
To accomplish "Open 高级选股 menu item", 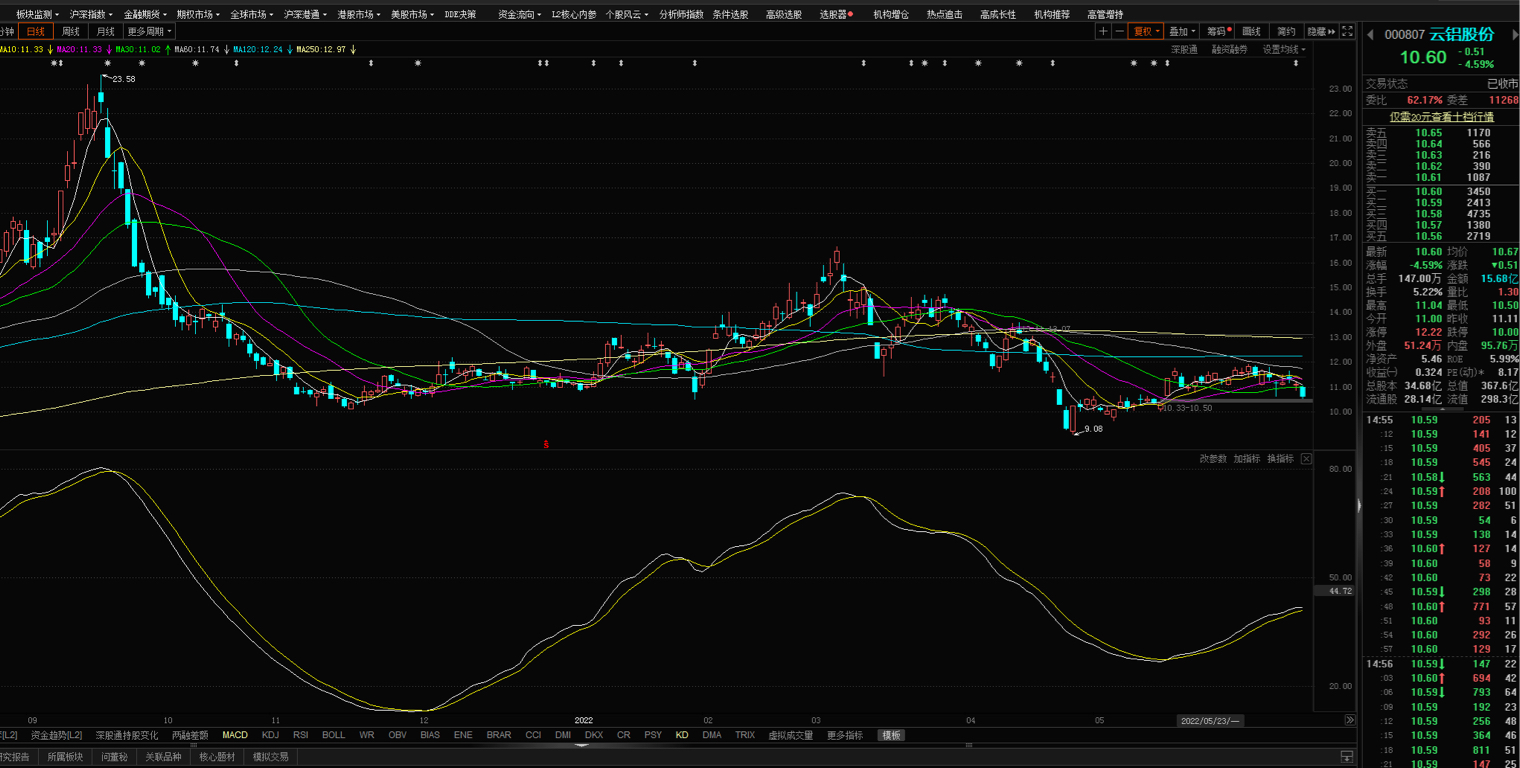I will [x=784, y=15].
